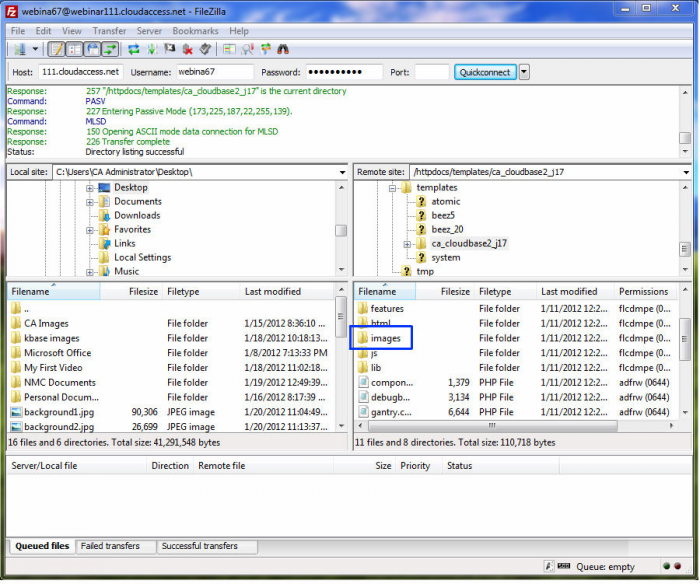Open the Quickconnect history dropdown arrow

[x=524, y=72]
